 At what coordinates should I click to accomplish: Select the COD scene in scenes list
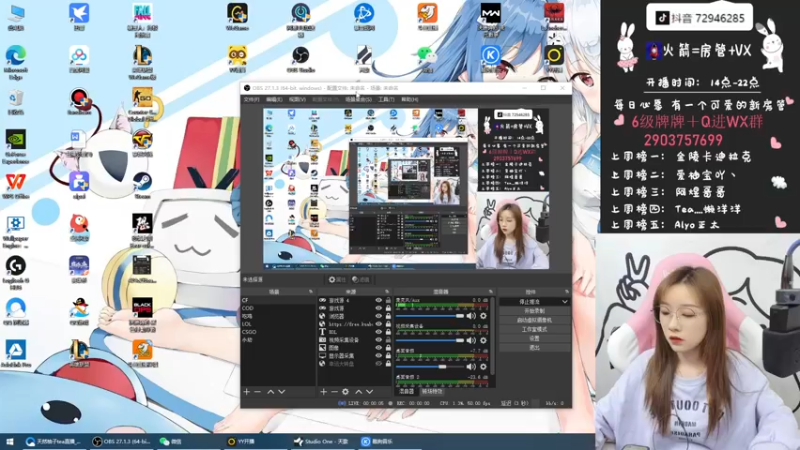point(278,308)
